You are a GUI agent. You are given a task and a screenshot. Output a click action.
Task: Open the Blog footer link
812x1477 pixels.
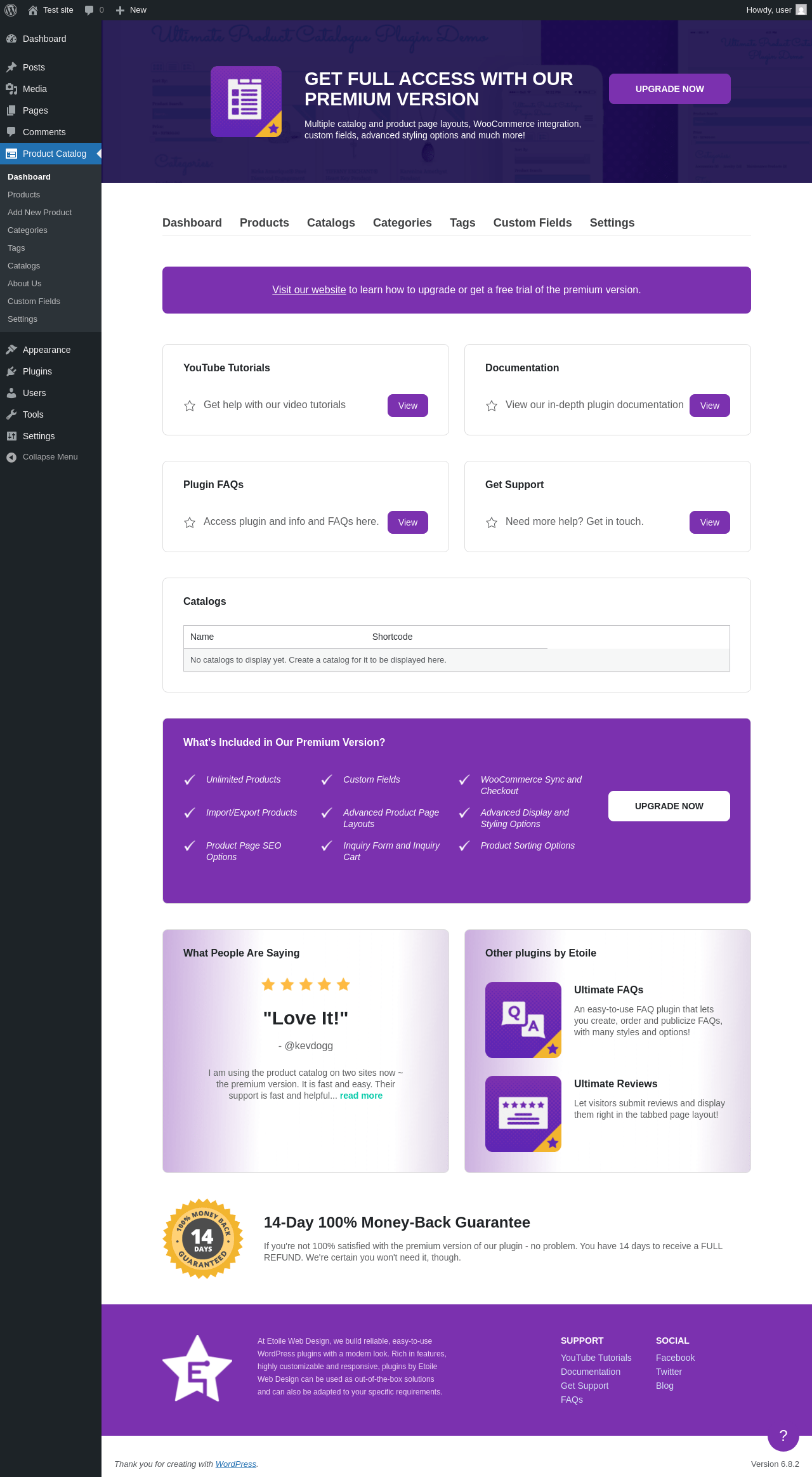[665, 1386]
